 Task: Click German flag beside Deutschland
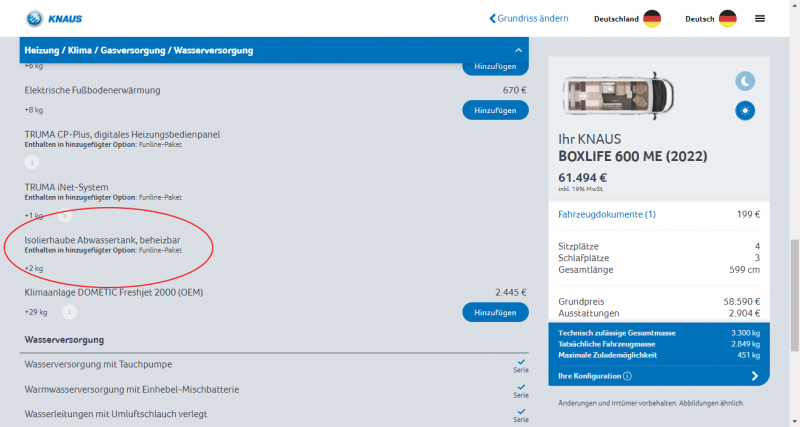coord(652,18)
